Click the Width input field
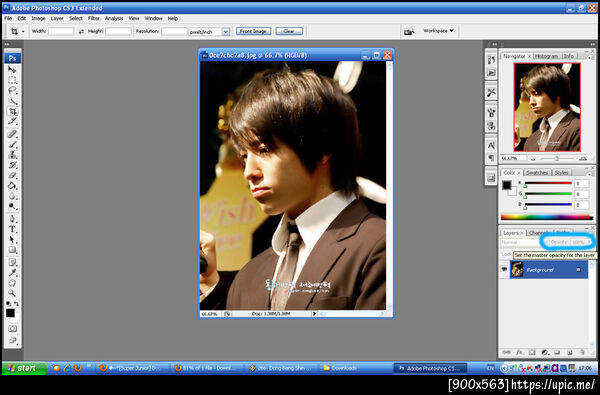This screenshot has width=600, height=395. (x=61, y=31)
